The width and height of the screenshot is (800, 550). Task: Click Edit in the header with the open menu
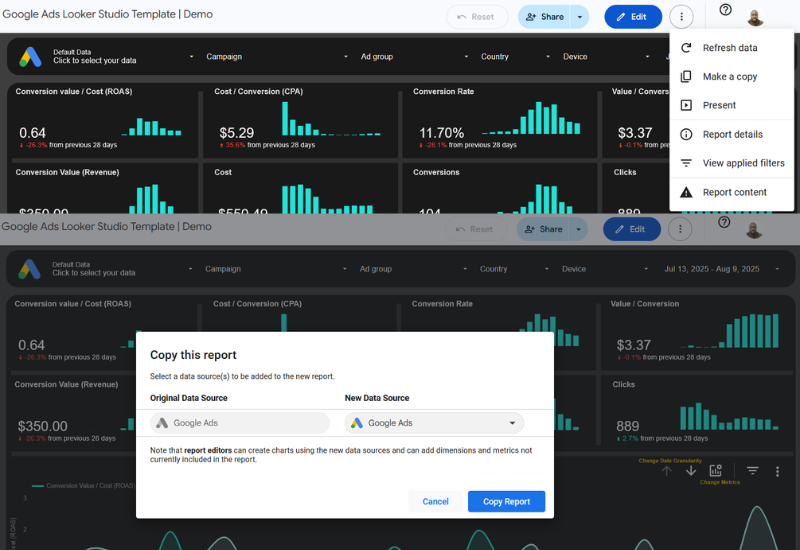point(633,17)
